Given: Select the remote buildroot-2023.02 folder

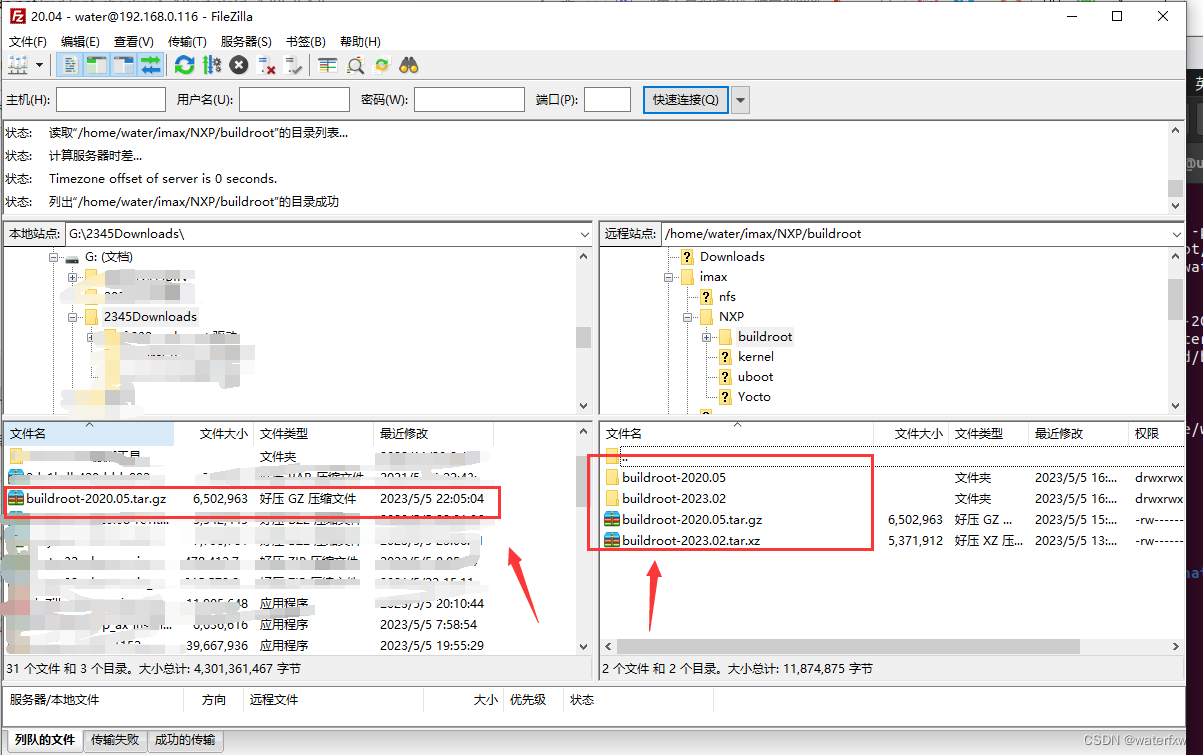Looking at the screenshot, I should [x=674, y=498].
